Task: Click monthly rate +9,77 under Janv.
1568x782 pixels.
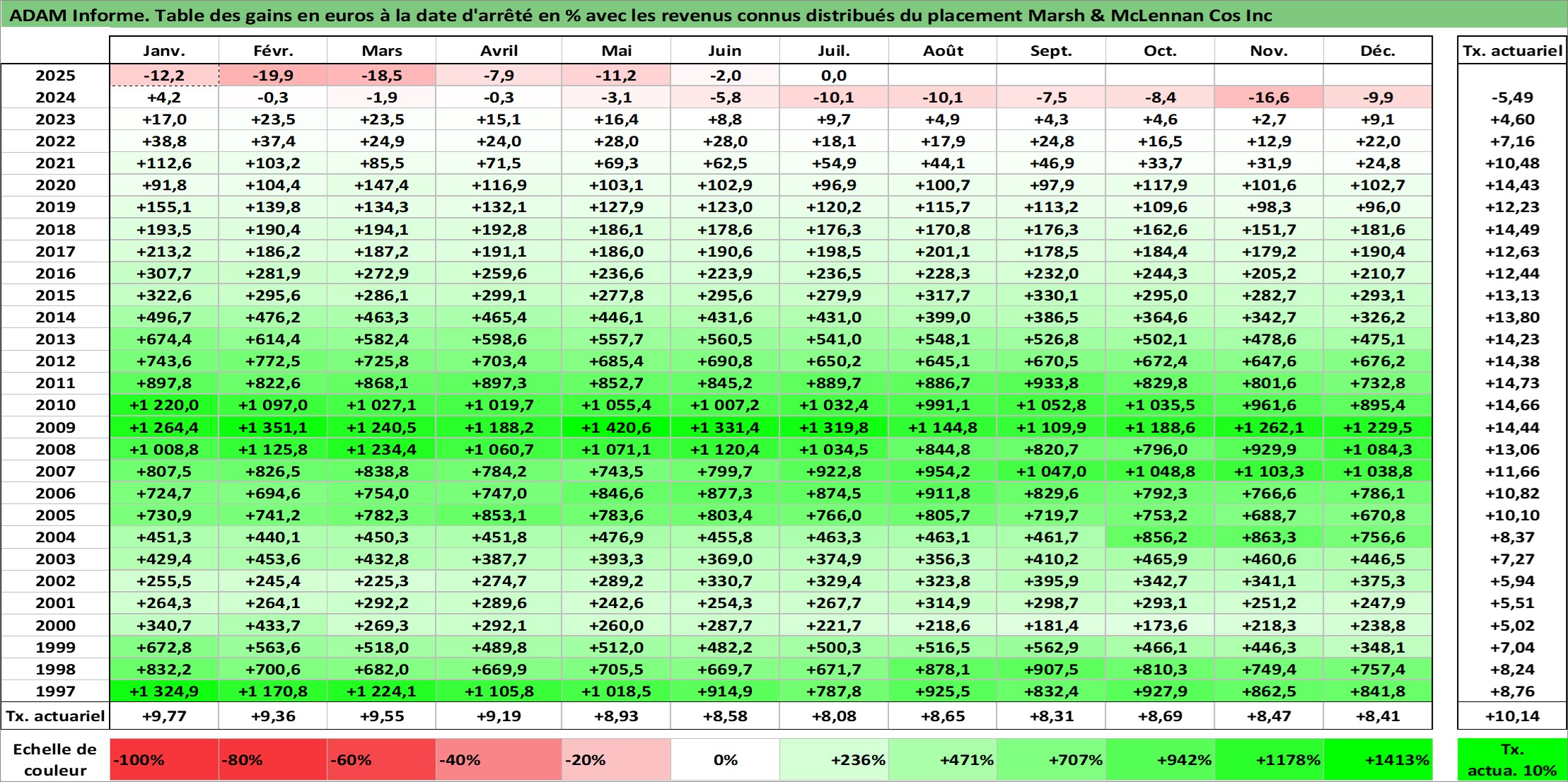Action: (164, 716)
